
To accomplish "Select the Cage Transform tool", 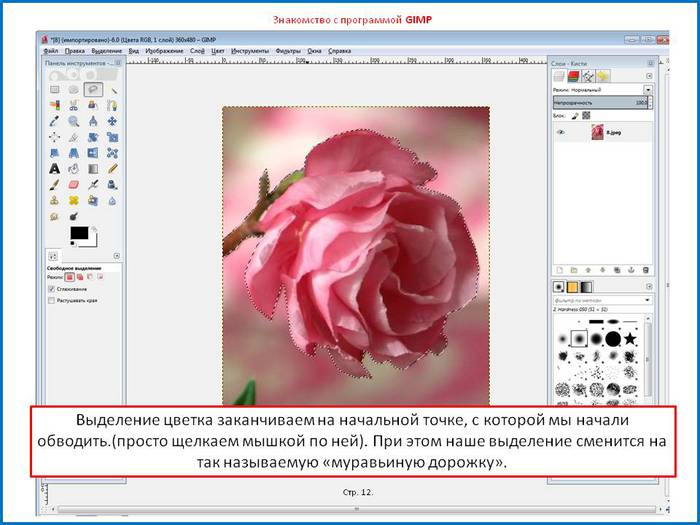I will [112, 153].
